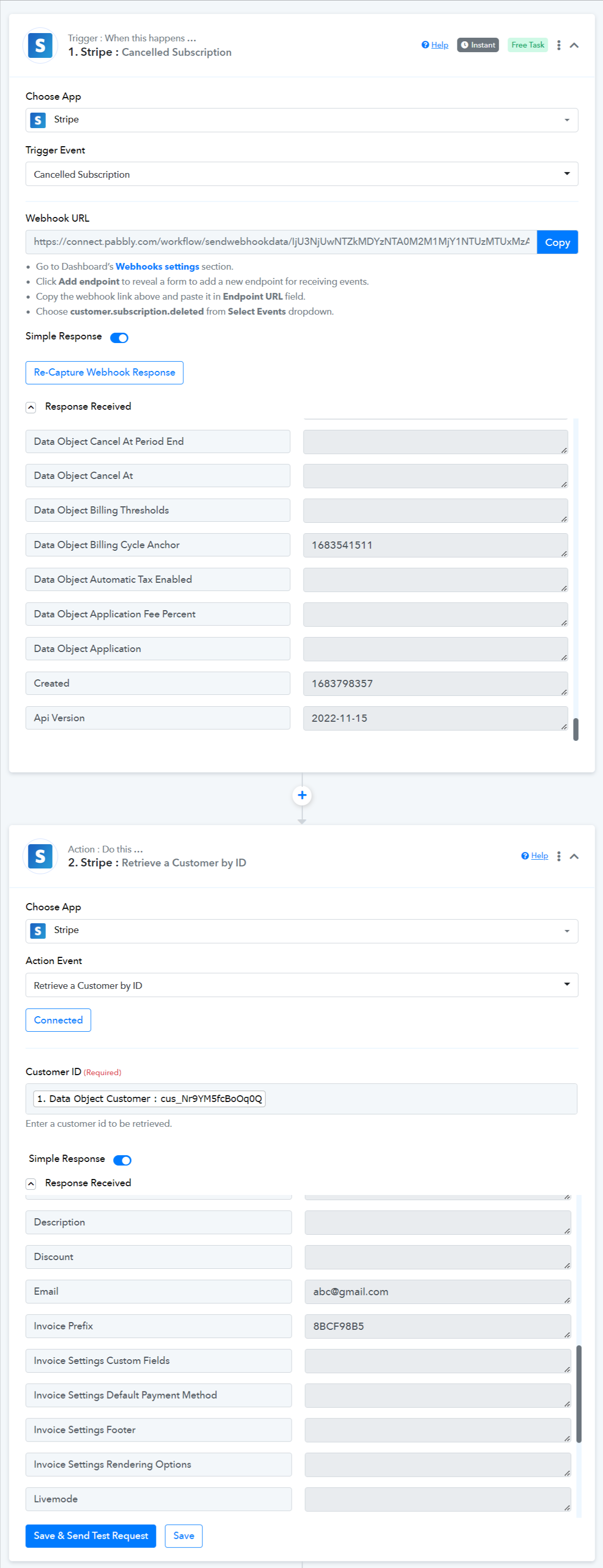Click the Discount label field
Image resolution: width=603 pixels, height=1568 pixels.
pyautogui.click(x=158, y=1256)
